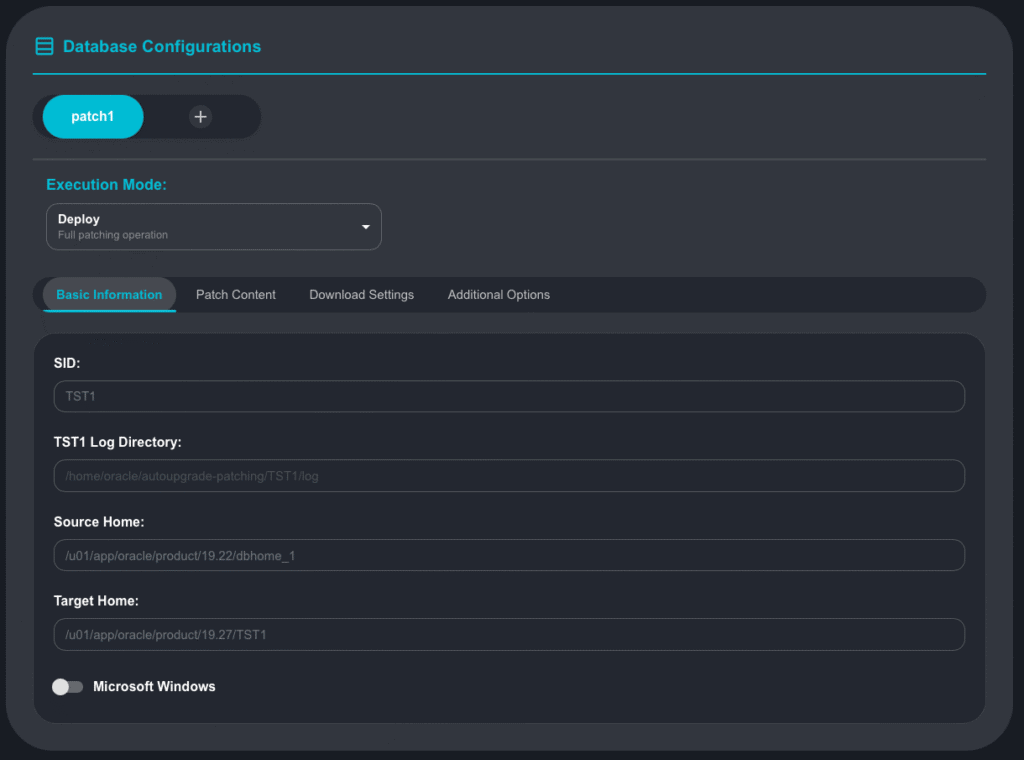The image size is (1024, 760).
Task: Switch to the Patch Content tab
Action: tap(236, 295)
